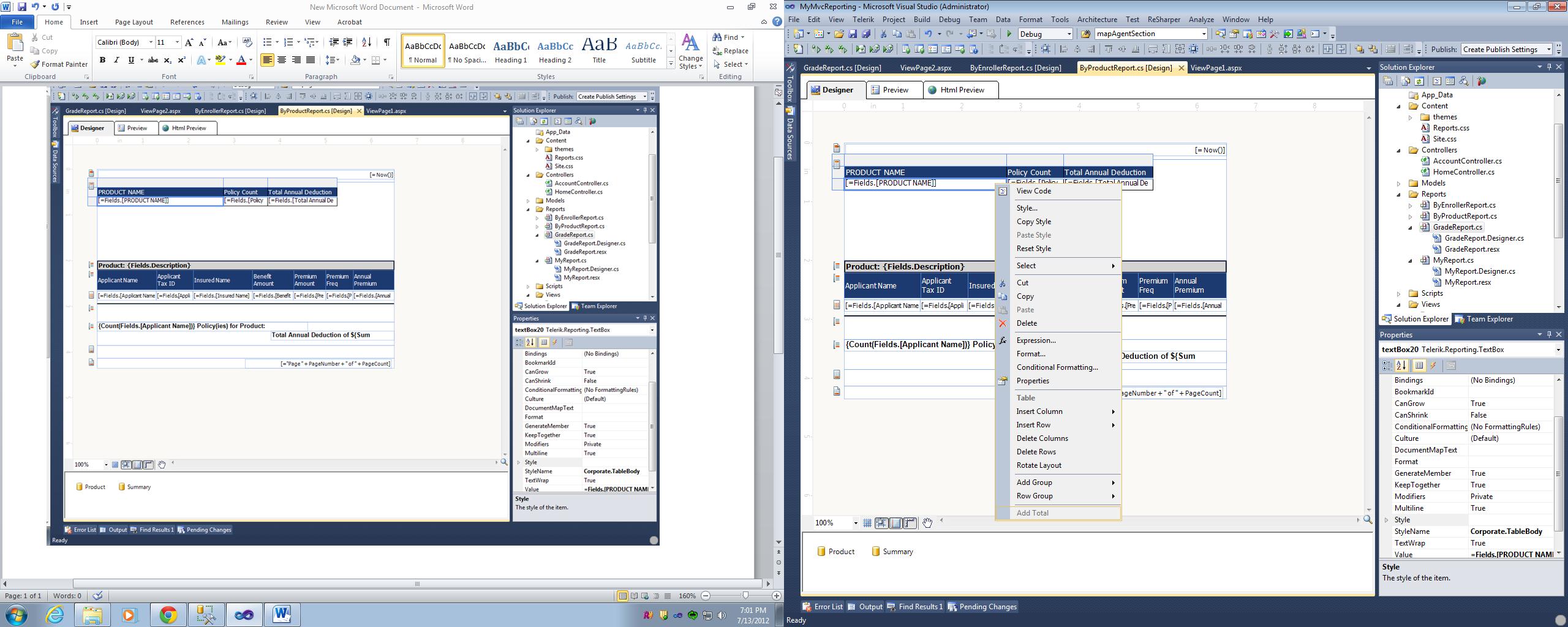
Task: Toggle Show/Hide paragraph marks in Word
Action: pyautogui.click(x=387, y=42)
